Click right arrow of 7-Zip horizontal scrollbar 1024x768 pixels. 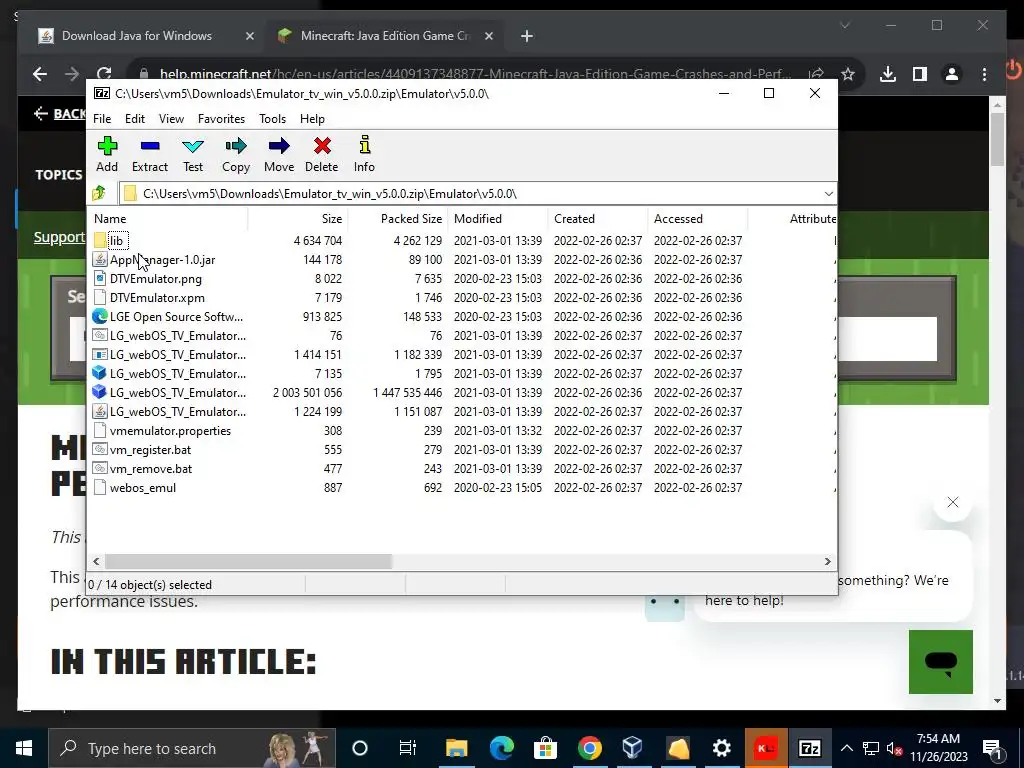(x=827, y=562)
